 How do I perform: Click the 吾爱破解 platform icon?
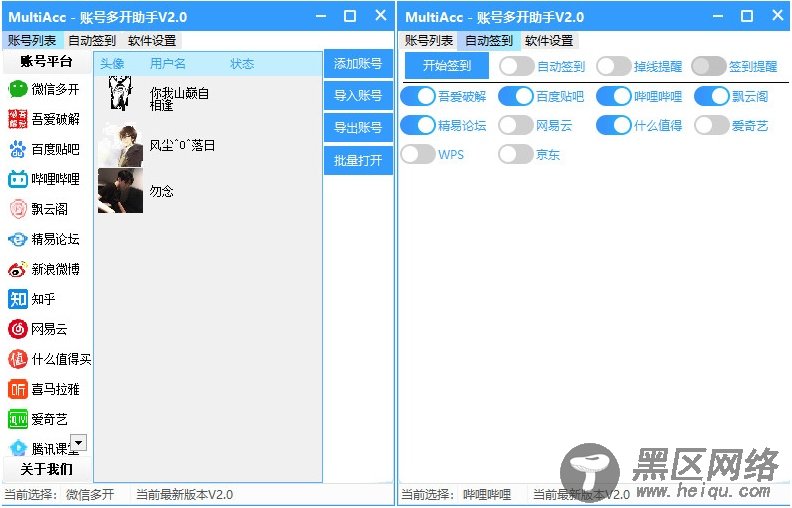coord(18,119)
